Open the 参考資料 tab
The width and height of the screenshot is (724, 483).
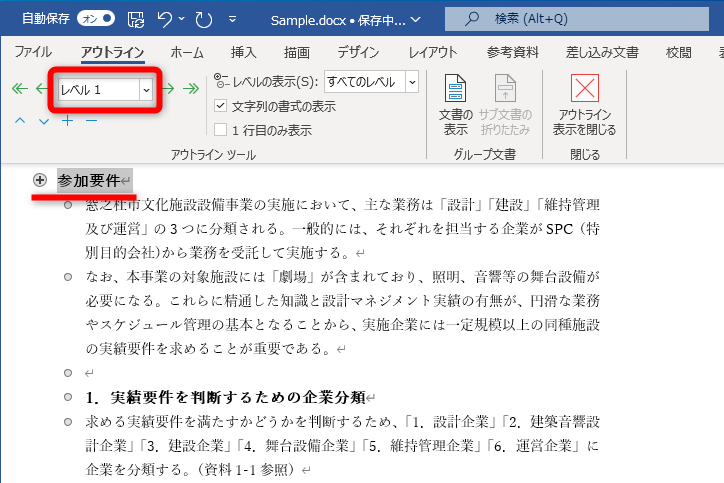pos(513,53)
